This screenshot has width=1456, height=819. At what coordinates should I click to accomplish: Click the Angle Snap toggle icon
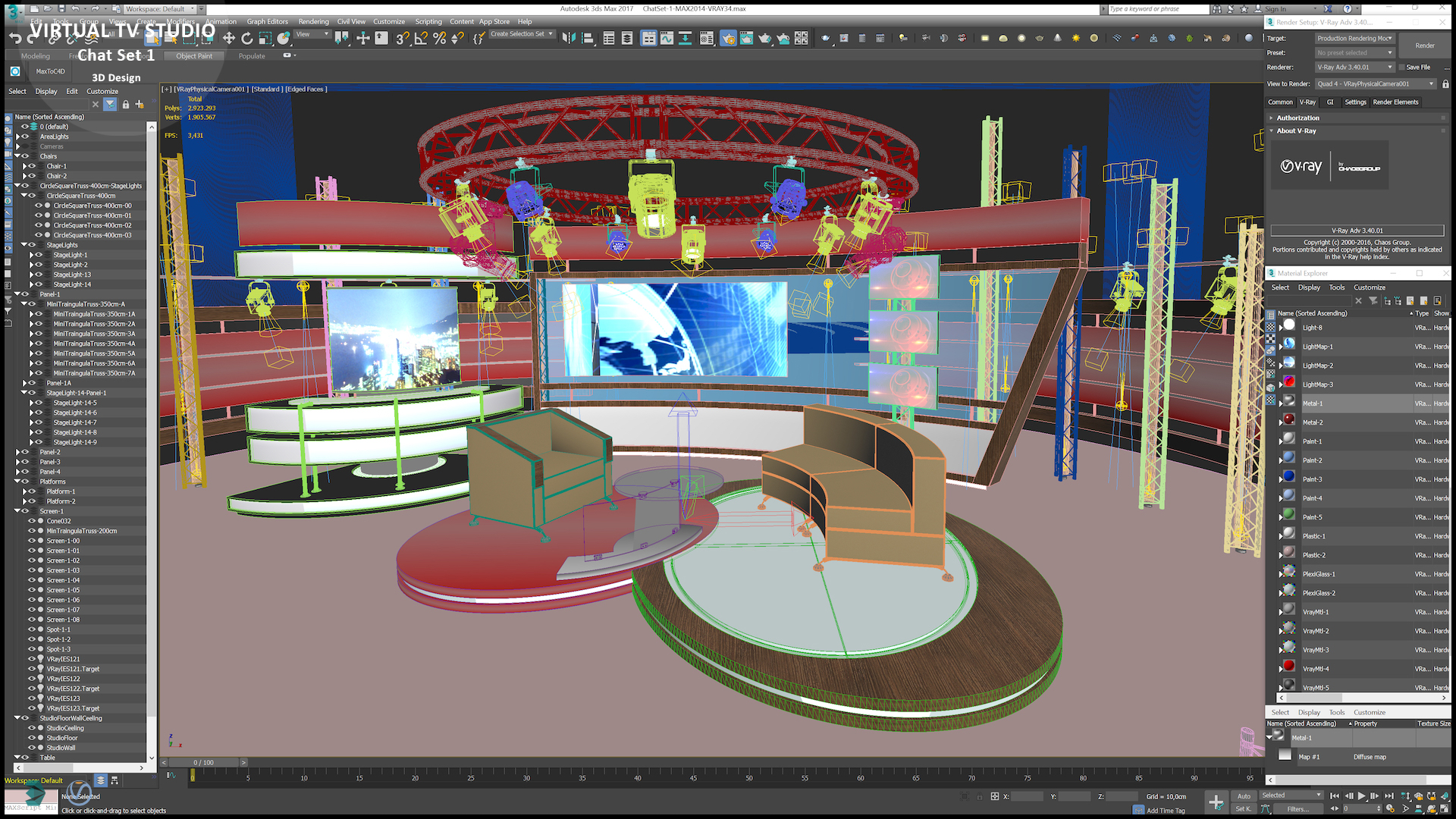click(x=421, y=38)
